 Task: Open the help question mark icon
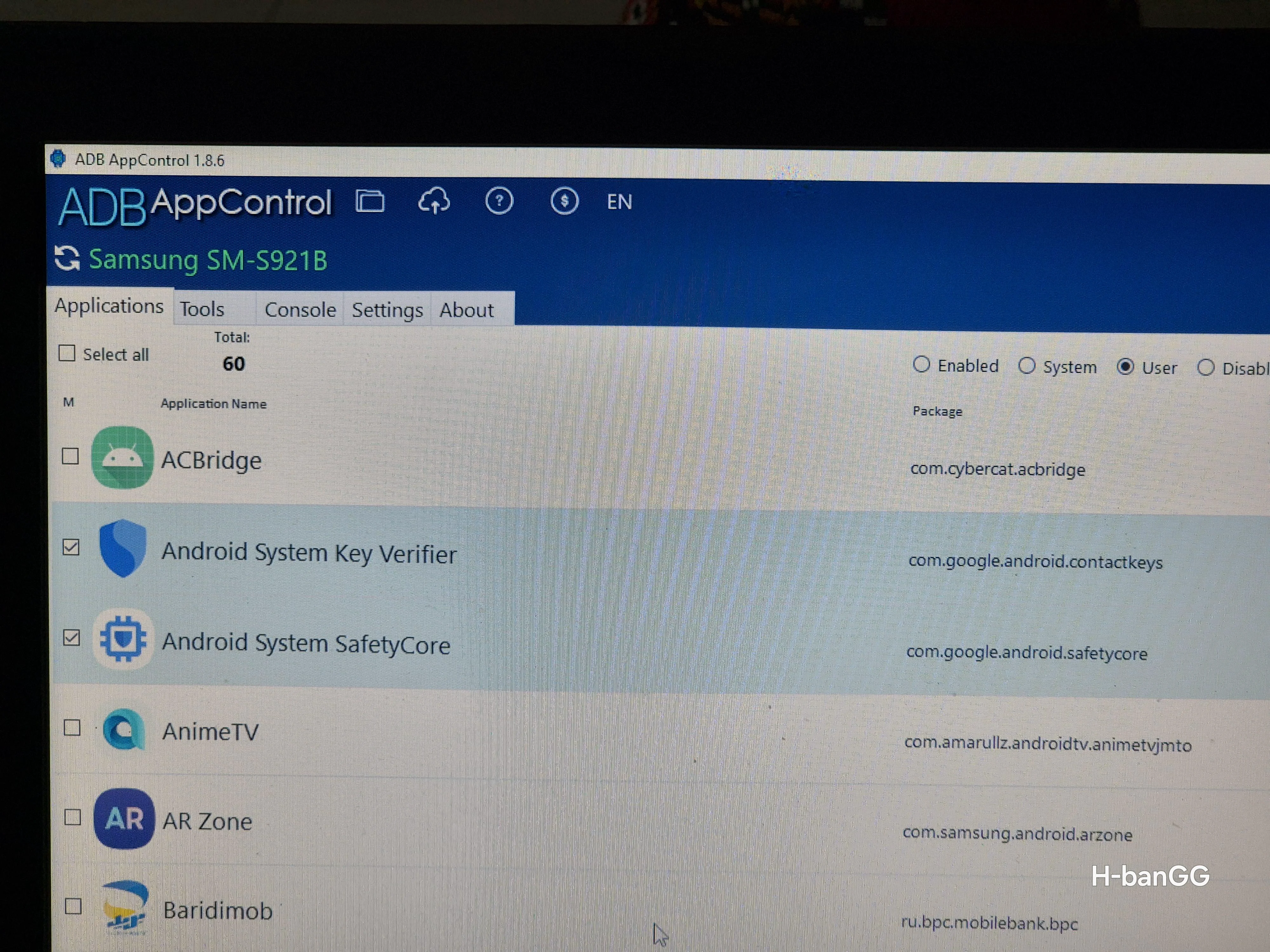[x=499, y=202]
